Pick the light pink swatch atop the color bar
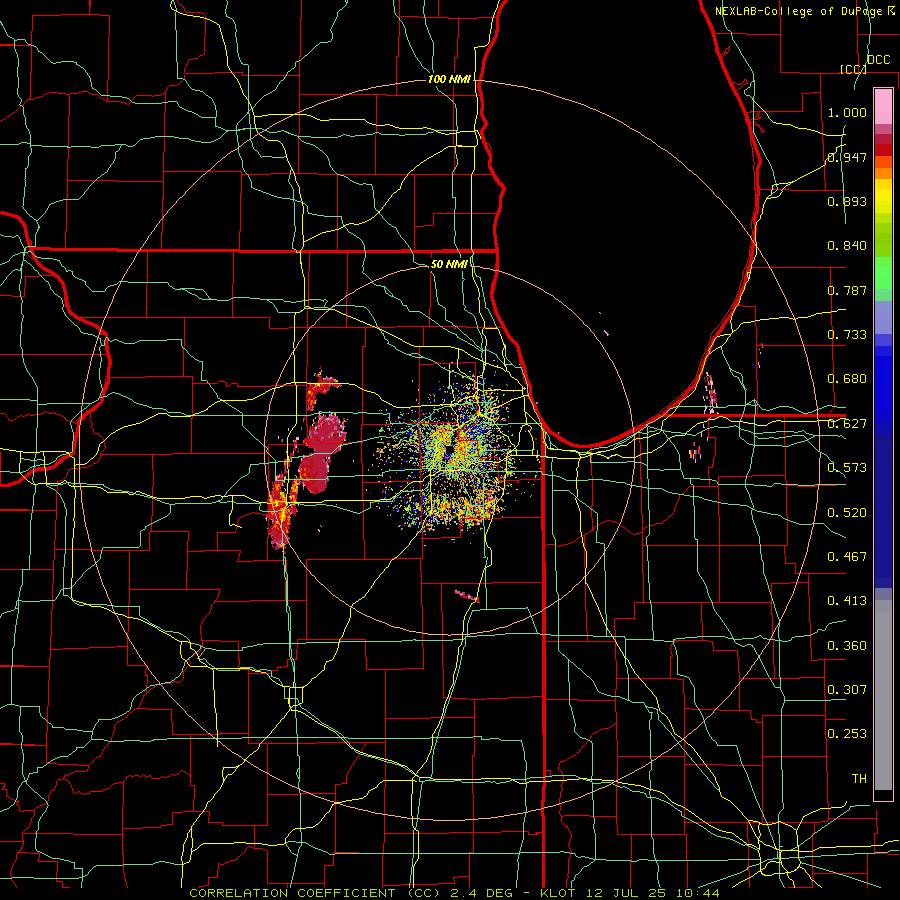900x900 pixels. [883, 106]
